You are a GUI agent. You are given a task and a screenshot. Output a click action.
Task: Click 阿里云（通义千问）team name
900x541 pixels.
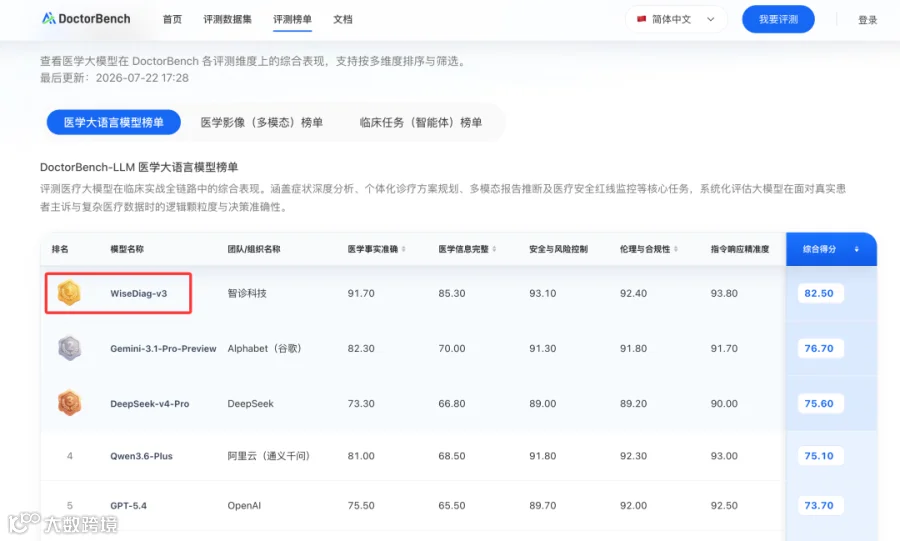(269, 456)
